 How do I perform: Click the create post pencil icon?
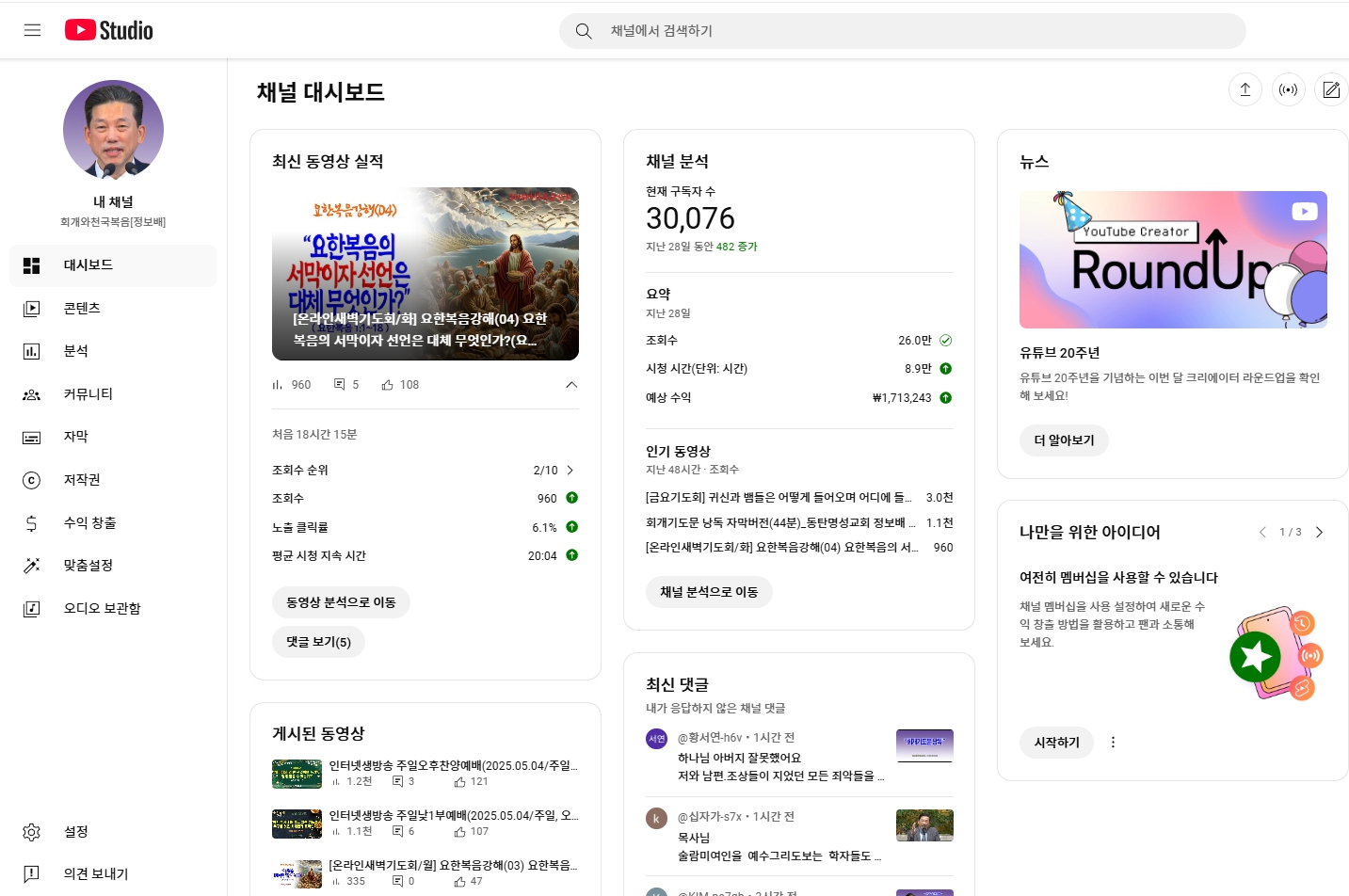click(1330, 89)
